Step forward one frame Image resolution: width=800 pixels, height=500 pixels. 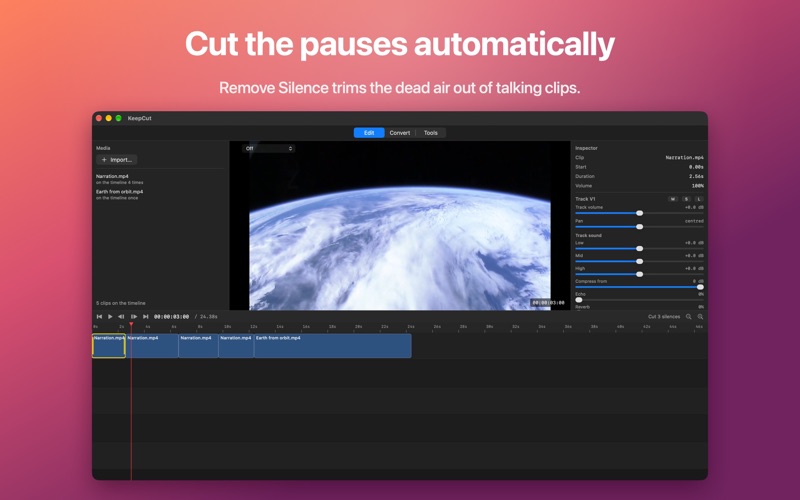pyautogui.click(x=134, y=317)
